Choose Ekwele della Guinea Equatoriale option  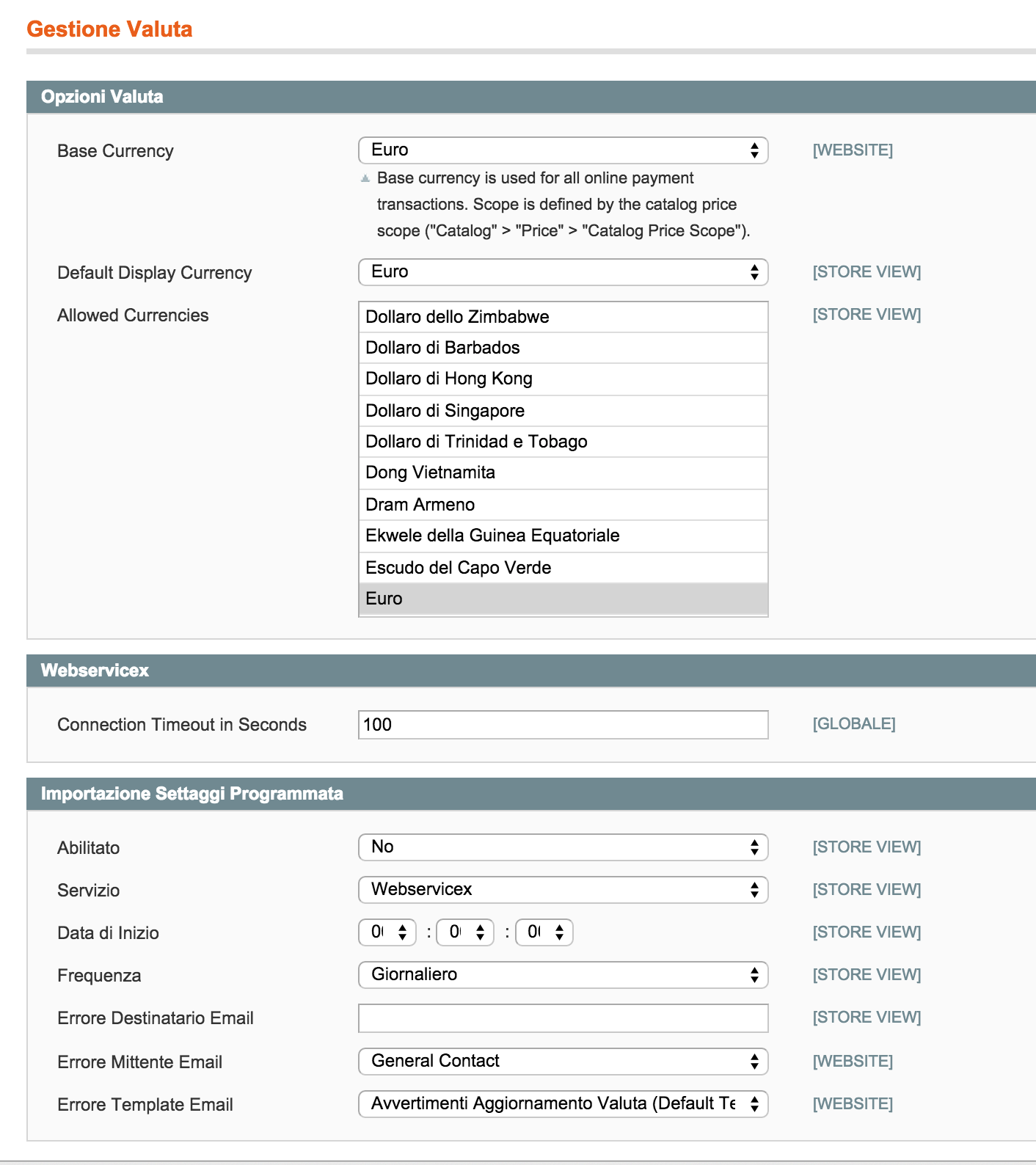click(x=562, y=536)
